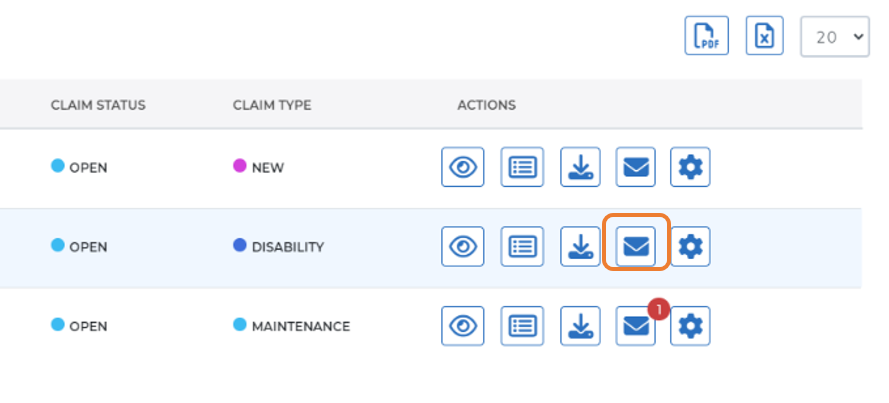Sort by the CLAIM TYPE column header
889x403 pixels.
point(272,105)
